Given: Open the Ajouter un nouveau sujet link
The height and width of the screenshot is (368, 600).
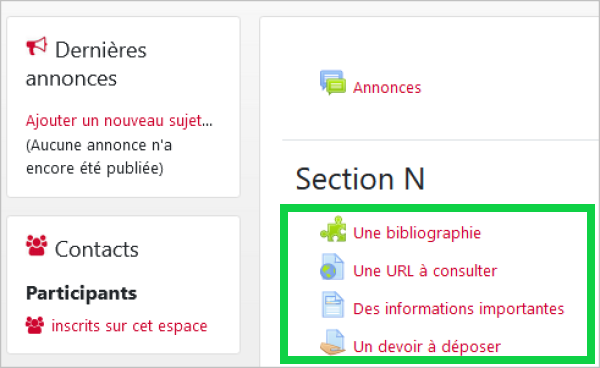Looking at the screenshot, I should [119, 121].
